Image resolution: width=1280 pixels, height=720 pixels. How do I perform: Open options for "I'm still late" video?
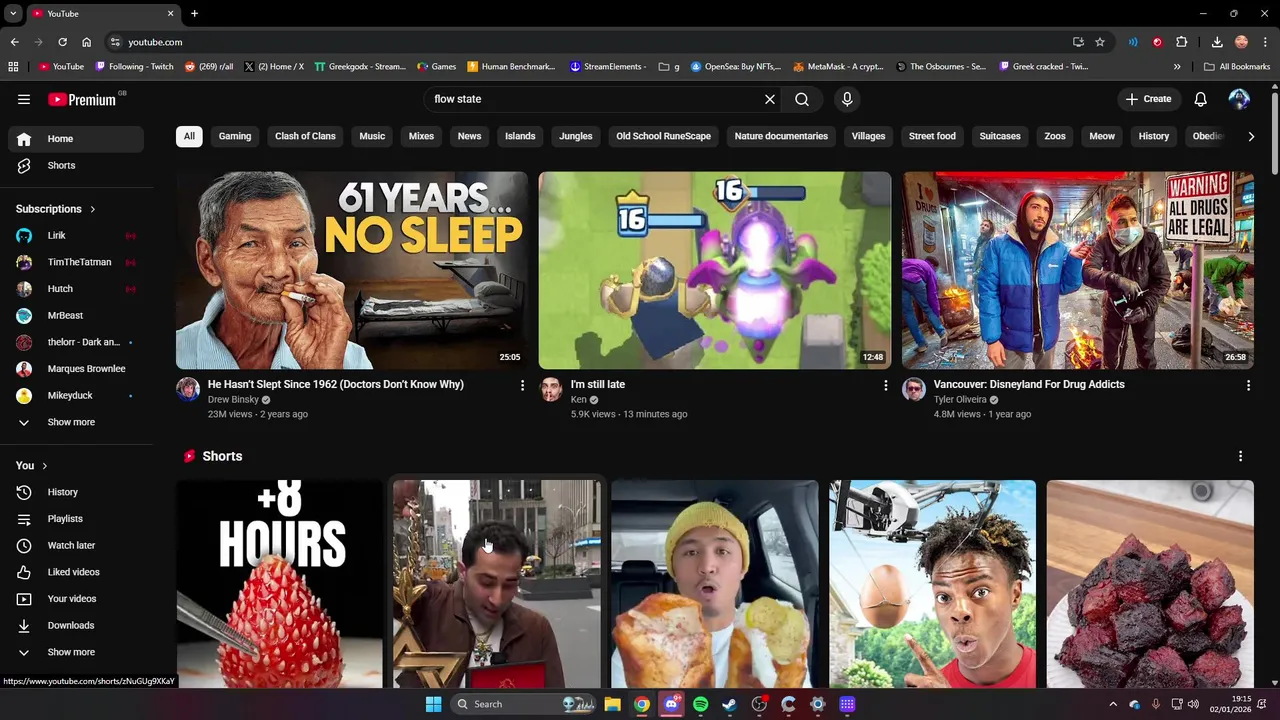pos(885,385)
